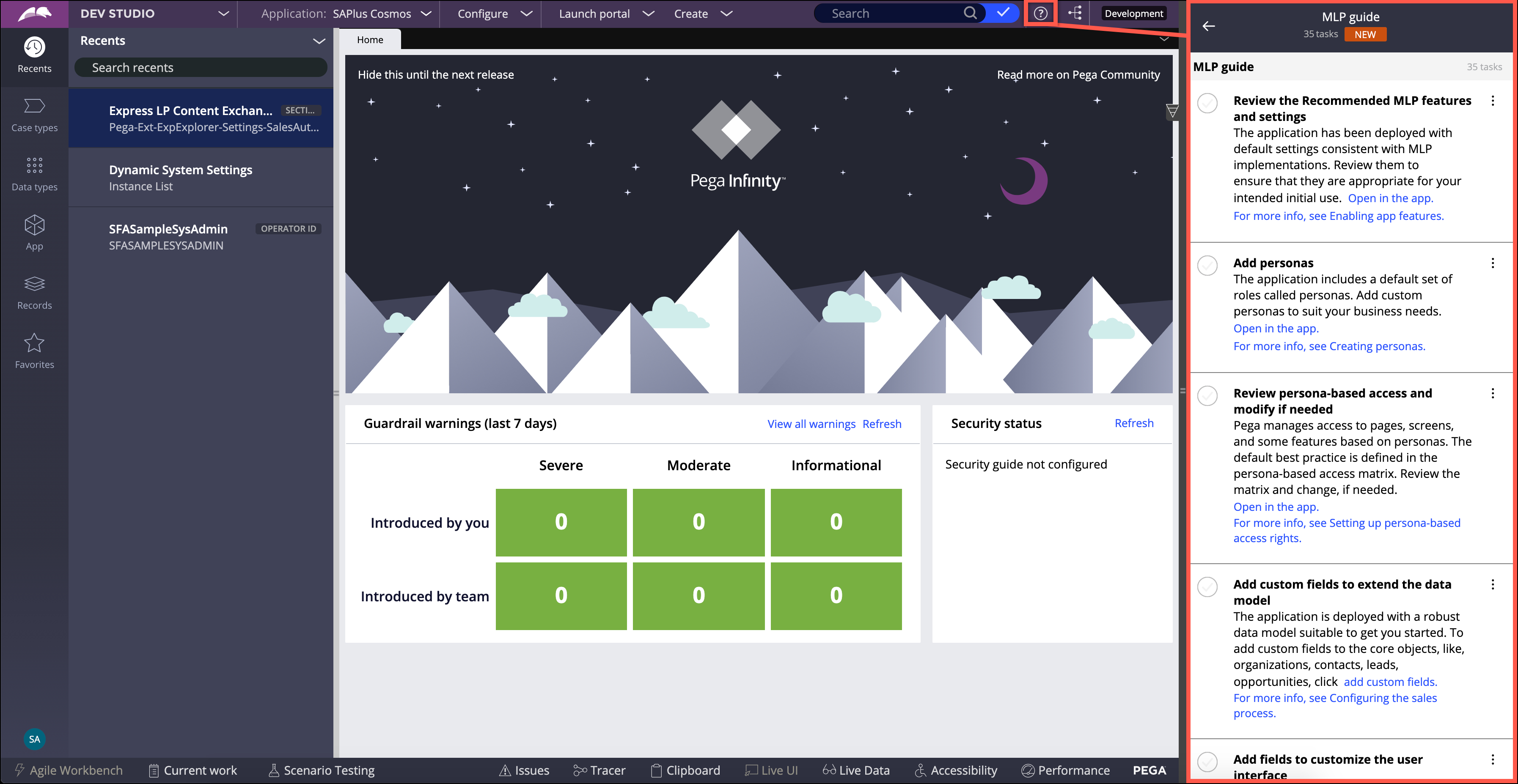Open Accessibility inspector tool
This screenshot has width=1518, height=784.
pos(956,770)
